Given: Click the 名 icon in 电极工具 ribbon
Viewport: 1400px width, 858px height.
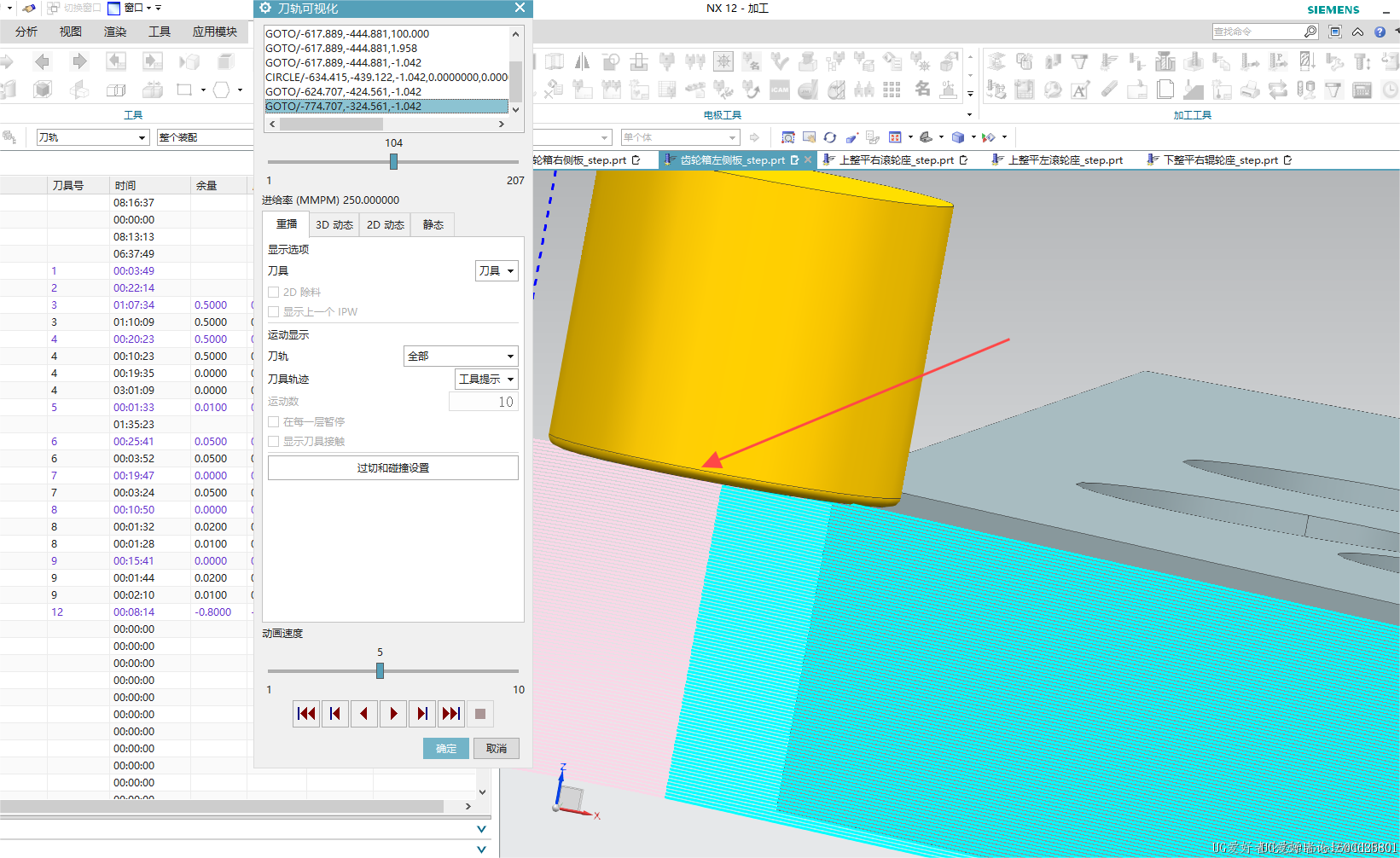Looking at the screenshot, I should (x=922, y=89).
